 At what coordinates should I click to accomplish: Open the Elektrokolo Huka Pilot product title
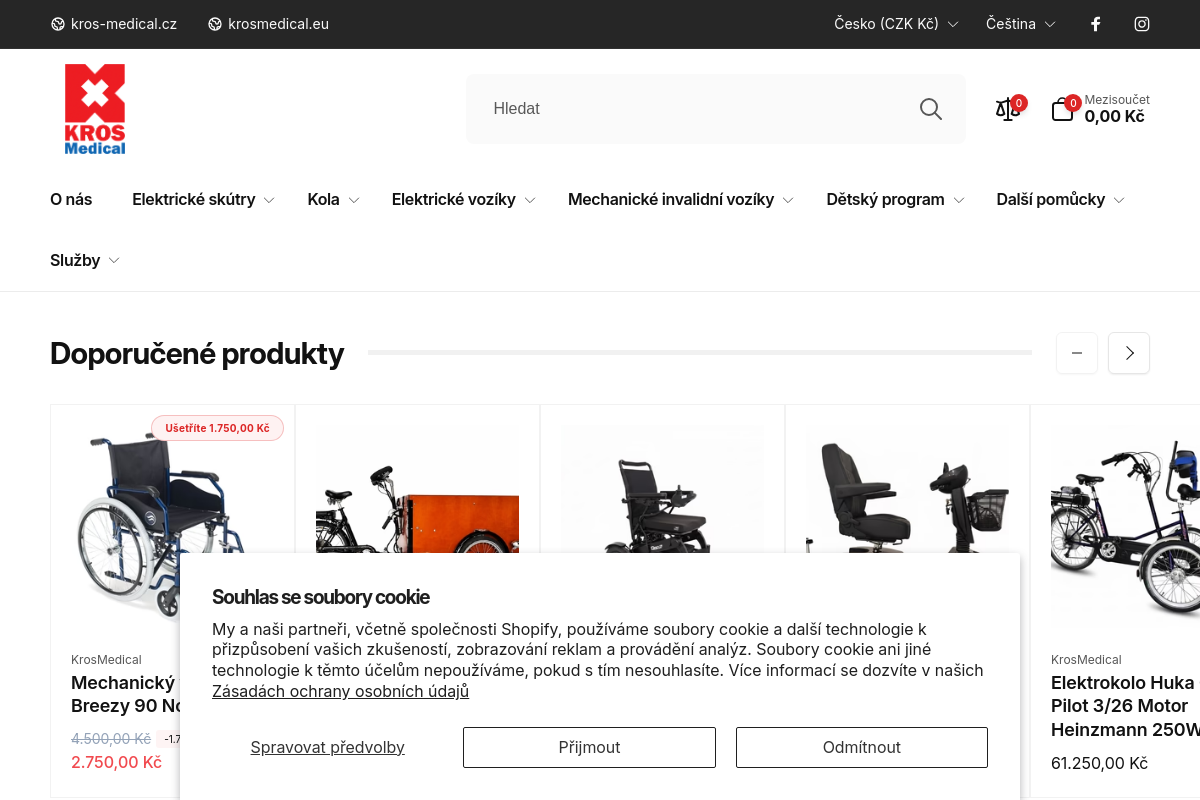[1125, 706]
